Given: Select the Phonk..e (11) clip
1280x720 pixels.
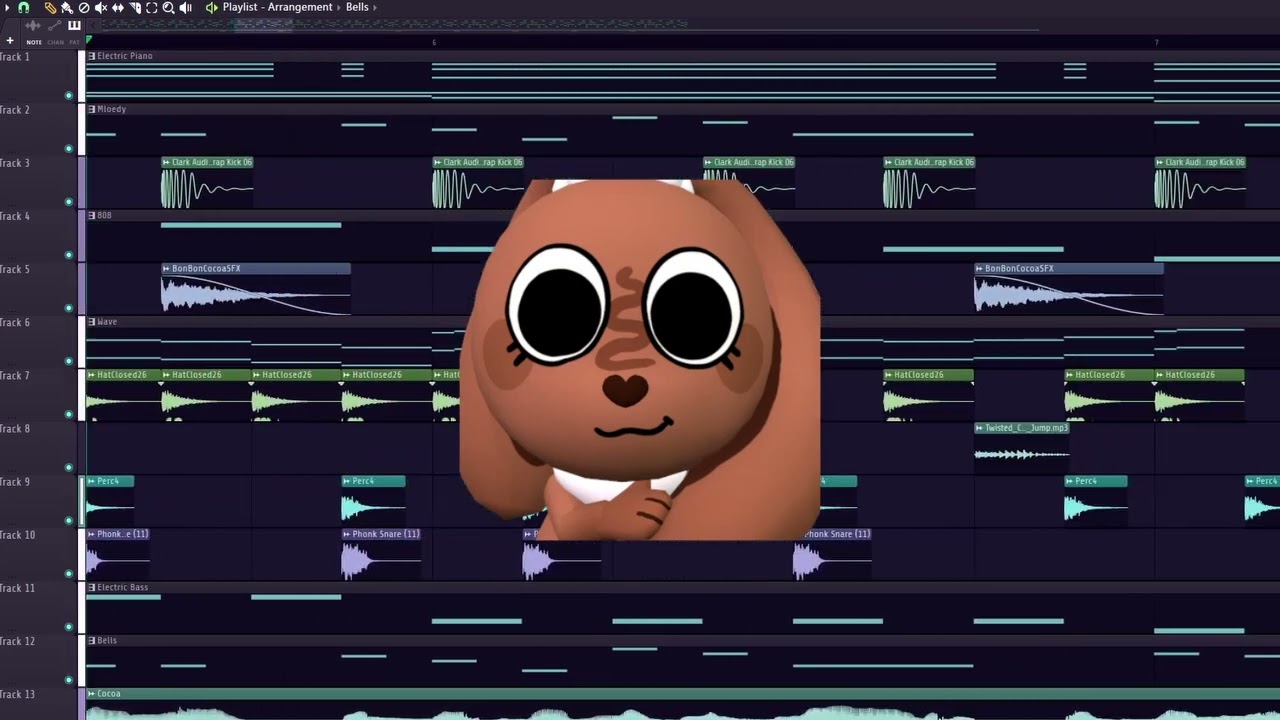Looking at the screenshot, I should [x=118, y=554].
